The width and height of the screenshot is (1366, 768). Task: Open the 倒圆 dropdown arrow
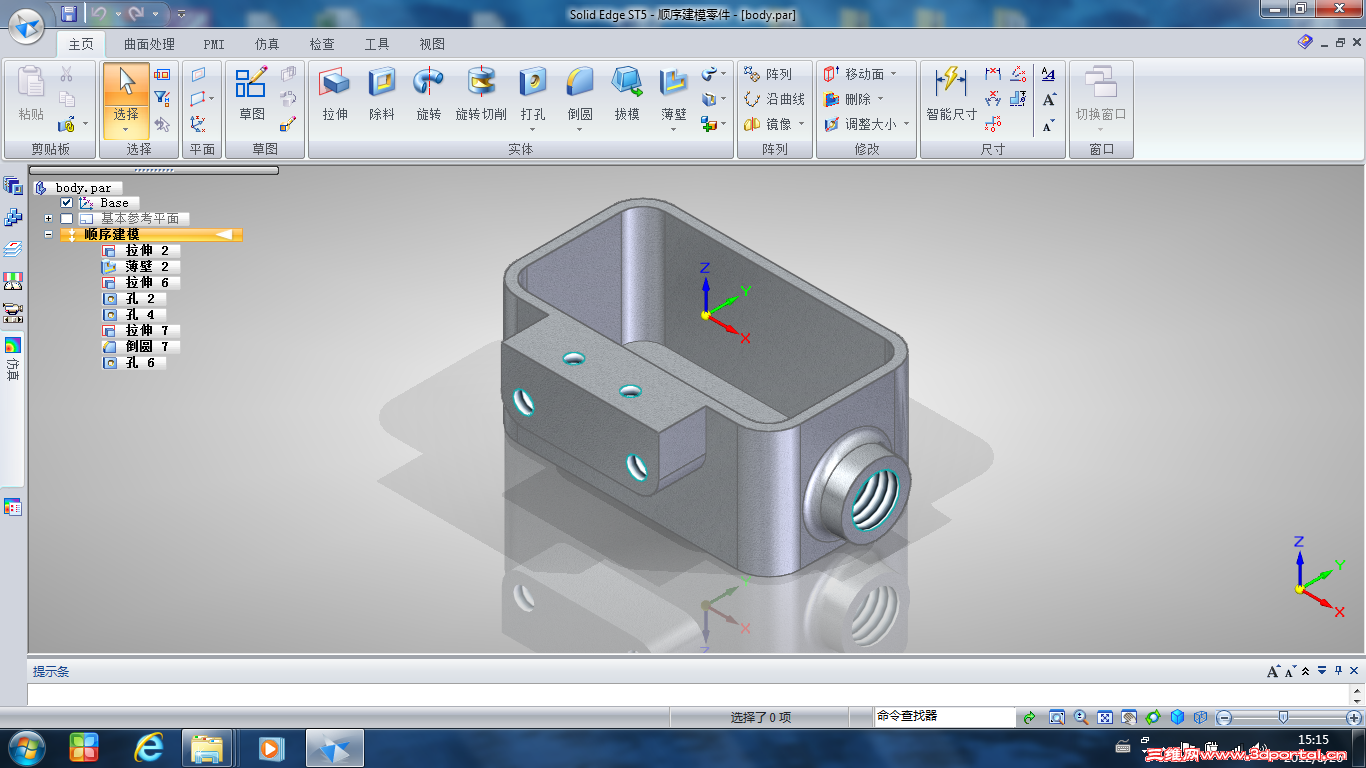point(580,129)
